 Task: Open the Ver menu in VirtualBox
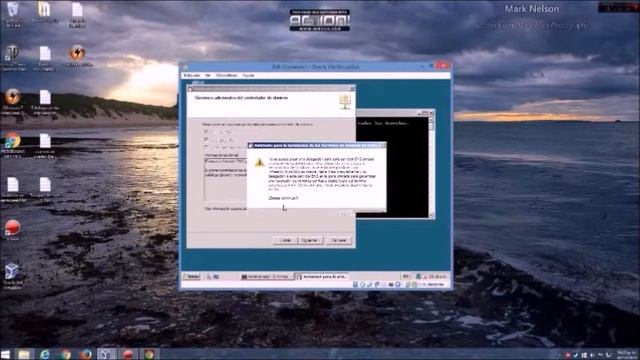coord(208,76)
